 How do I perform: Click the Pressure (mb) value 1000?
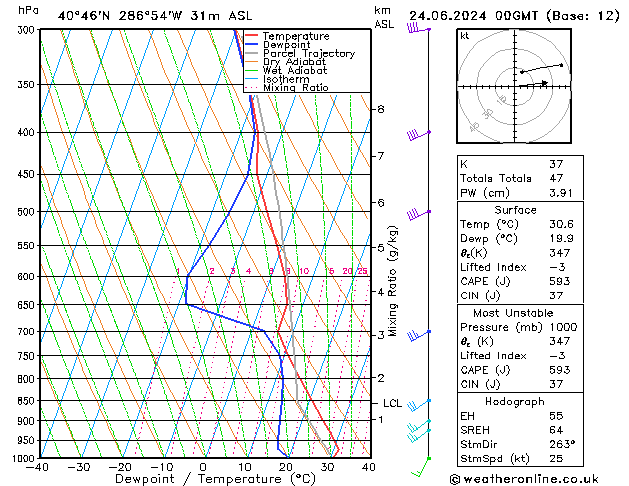563,327
